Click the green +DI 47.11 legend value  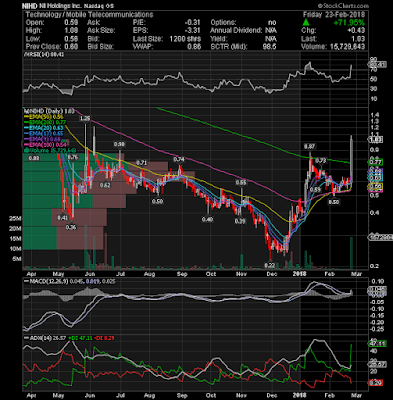point(79,338)
